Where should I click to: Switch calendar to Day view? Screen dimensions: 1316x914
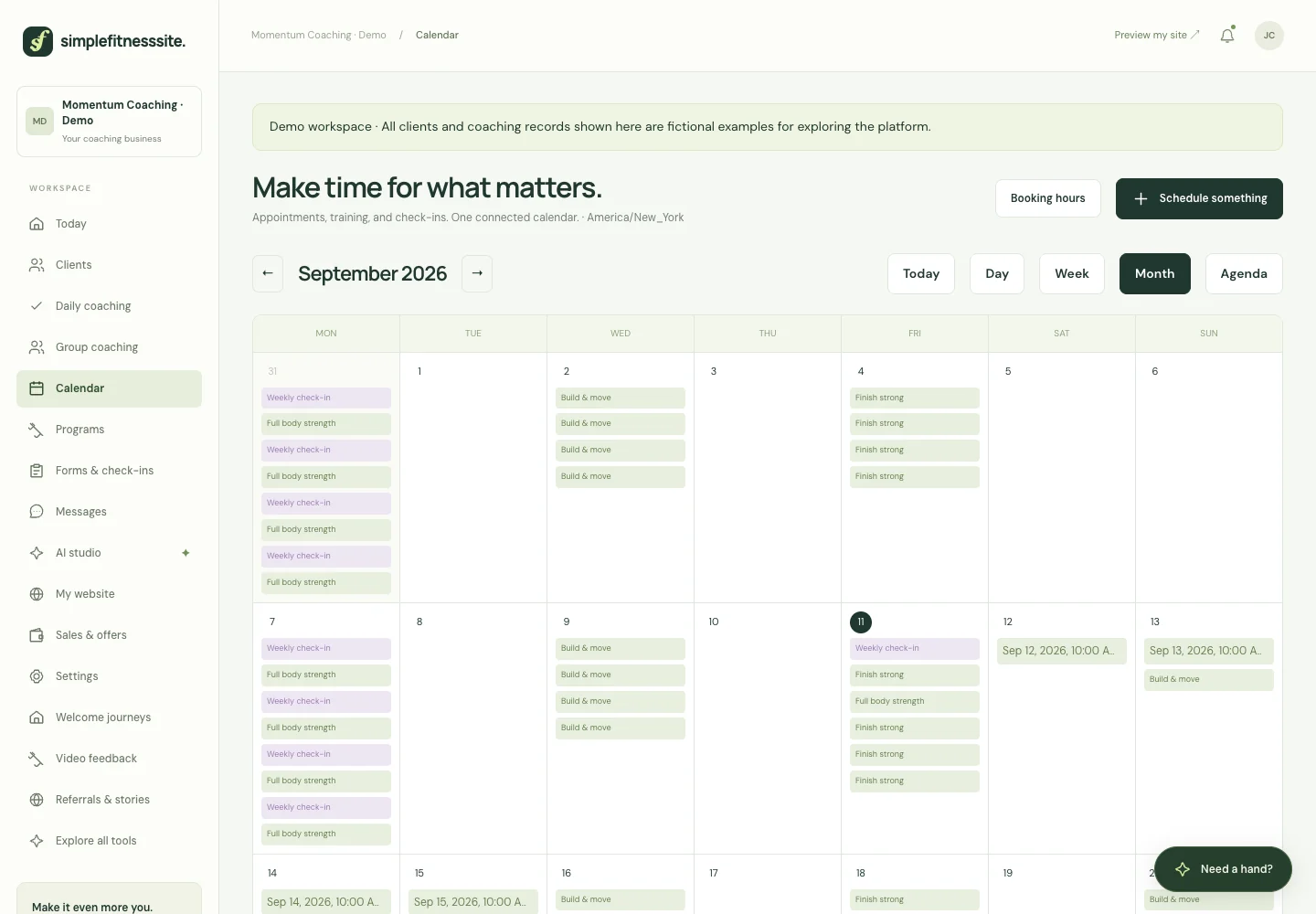(997, 273)
